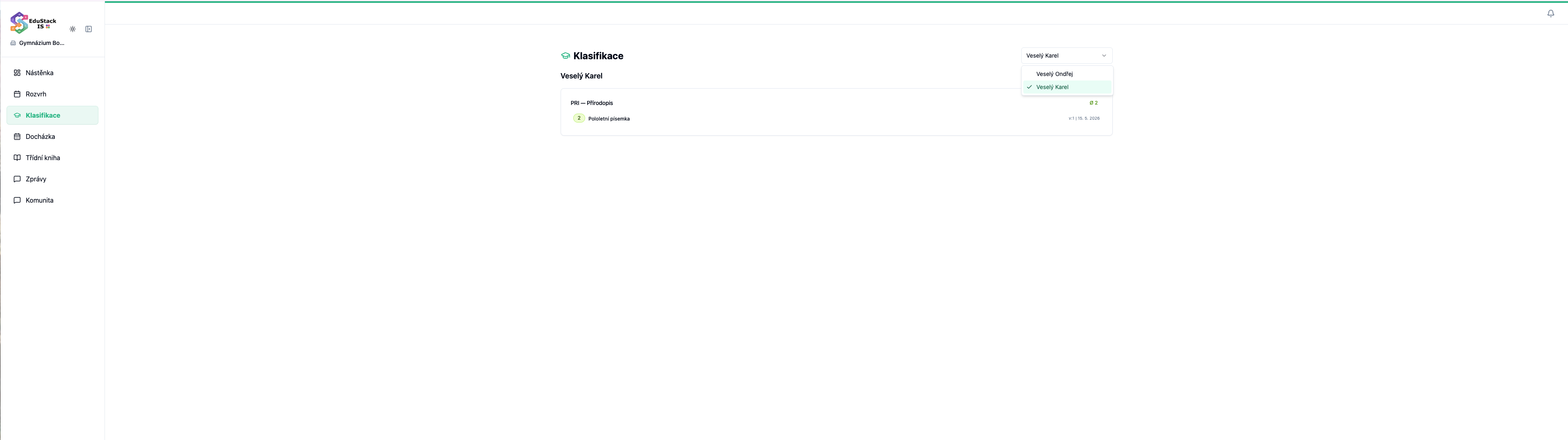This screenshot has width=1568, height=440.
Task: Collapse the sidebar panel icon
Action: pyautogui.click(x=89, y=29)
